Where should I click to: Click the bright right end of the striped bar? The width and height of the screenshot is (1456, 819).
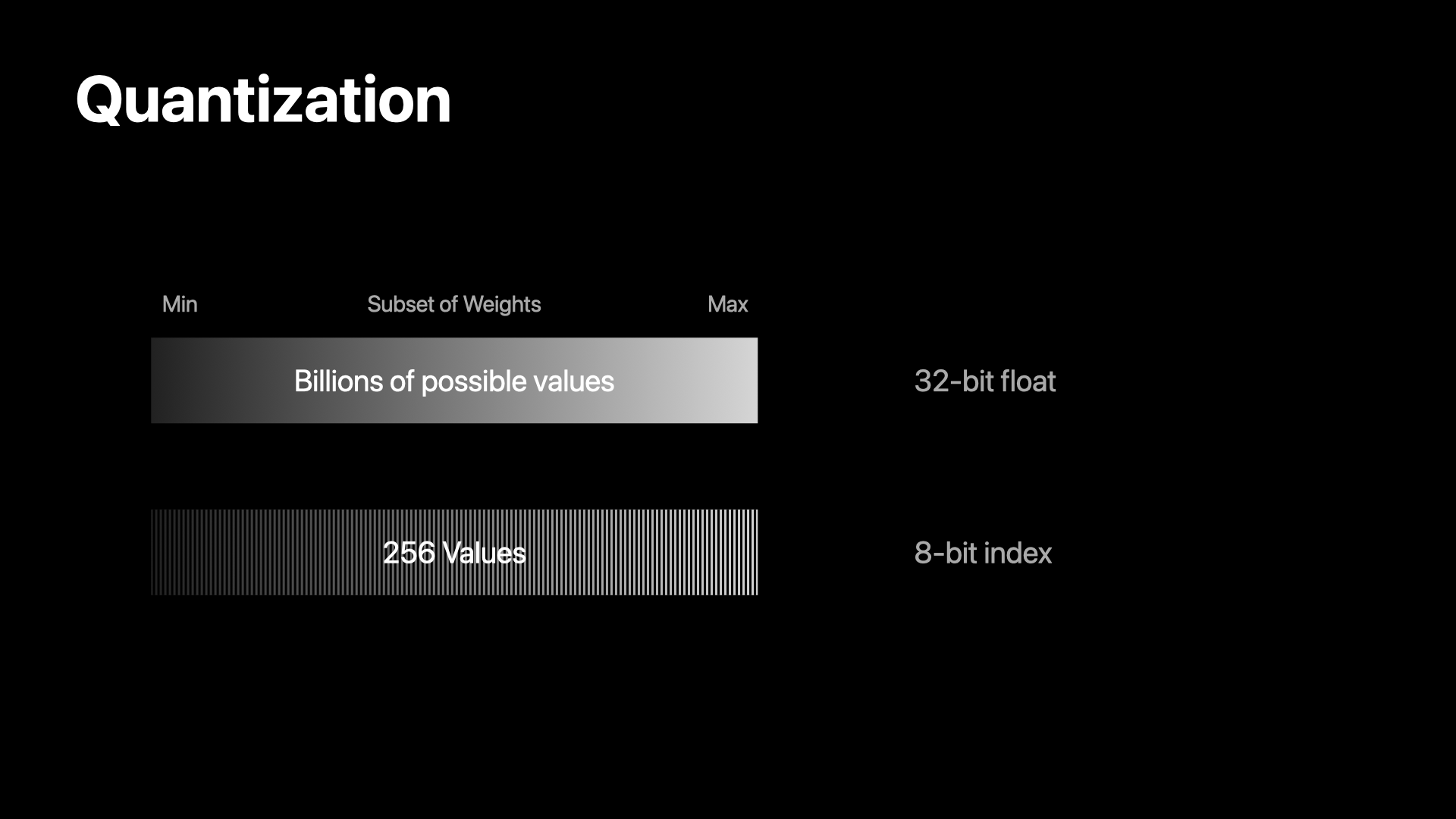(x=748, y=552)
